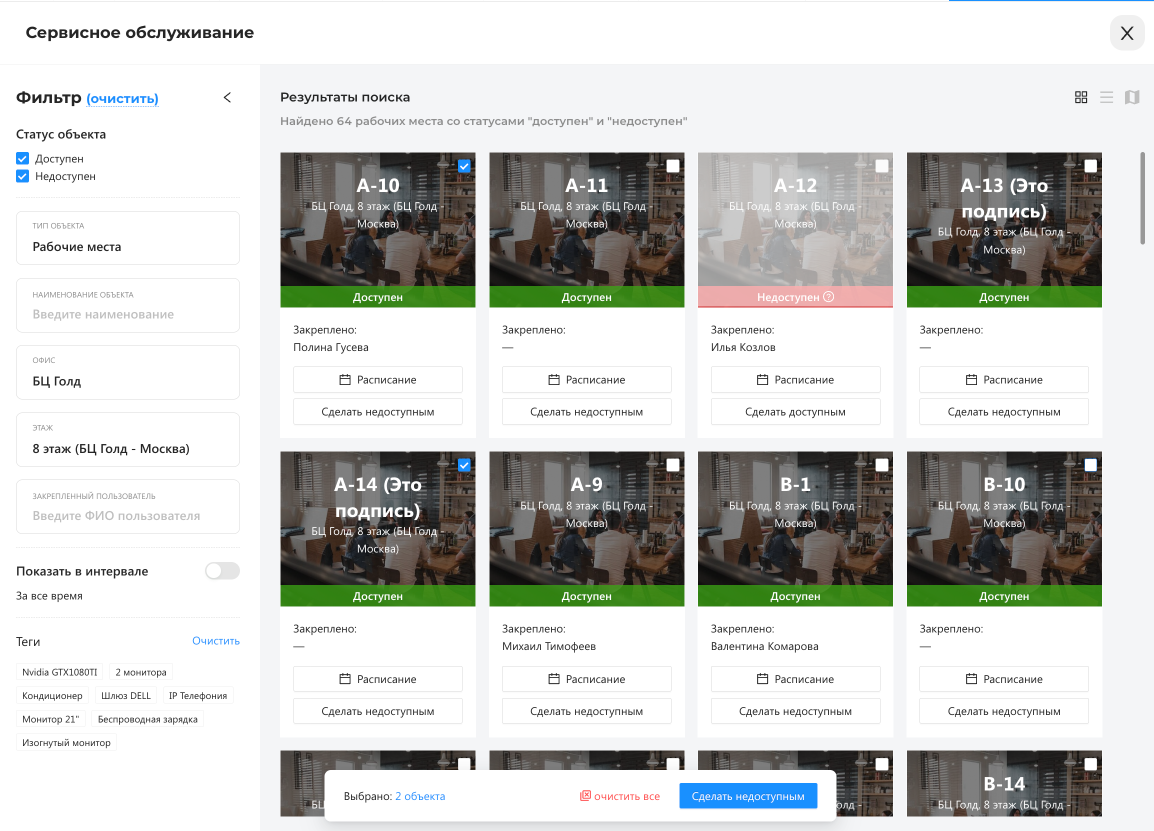
Task: Click the calendar icon in A-10's Расписание button
Action: (x=345, y=380)
